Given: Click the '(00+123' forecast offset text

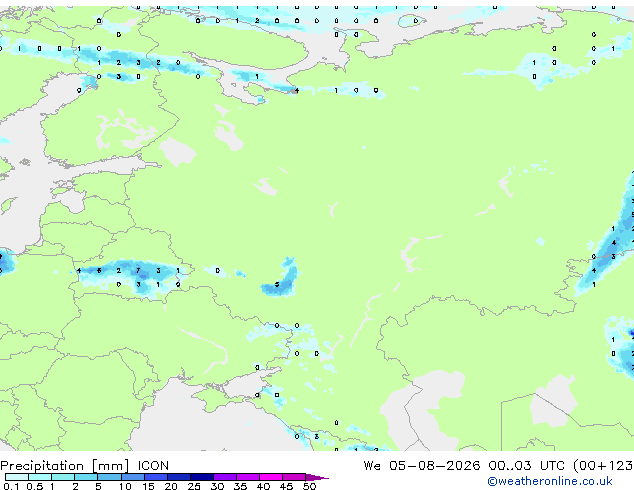Looking at the screenshot, I should 603,466.
